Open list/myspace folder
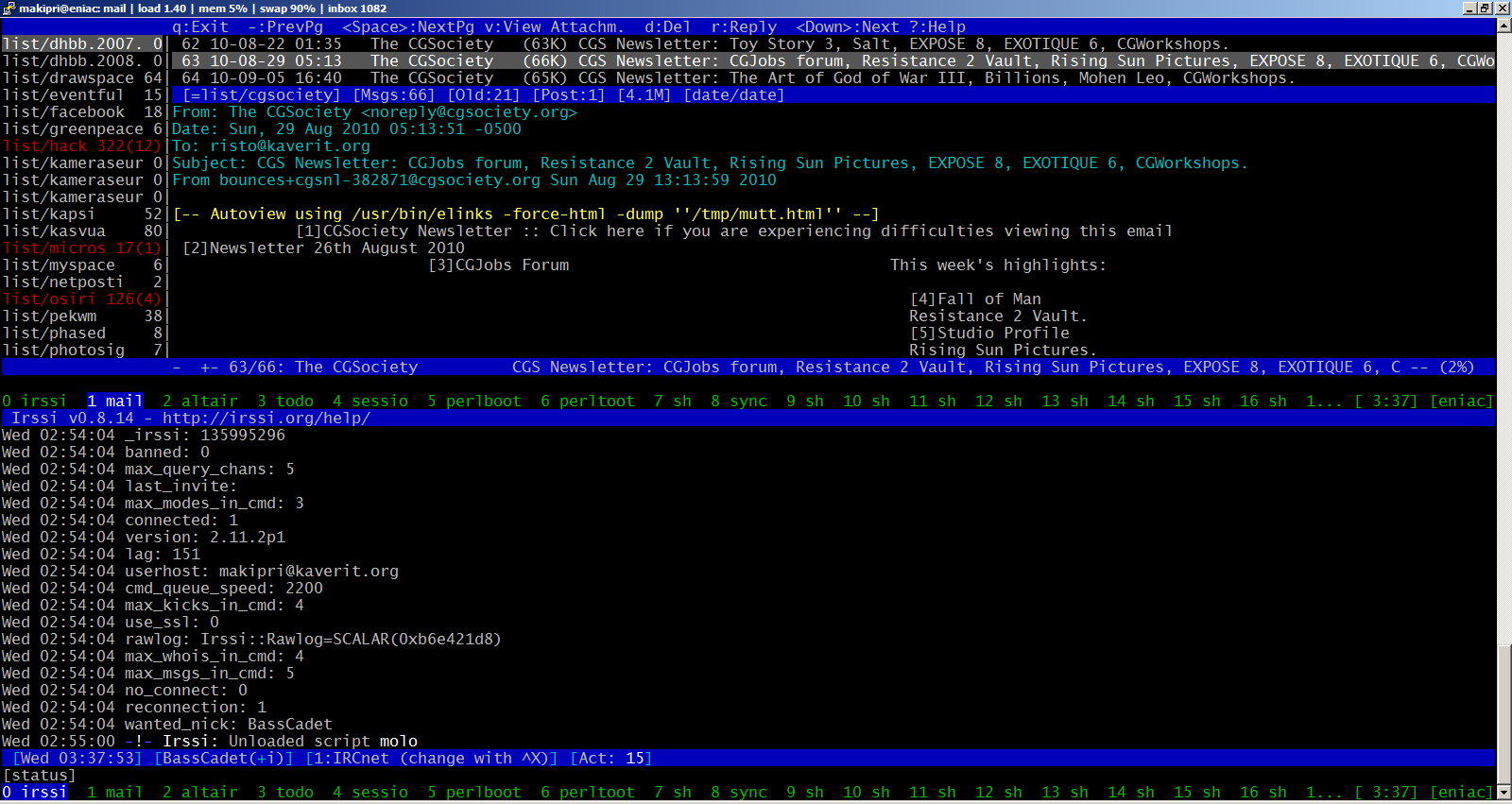 82,265
